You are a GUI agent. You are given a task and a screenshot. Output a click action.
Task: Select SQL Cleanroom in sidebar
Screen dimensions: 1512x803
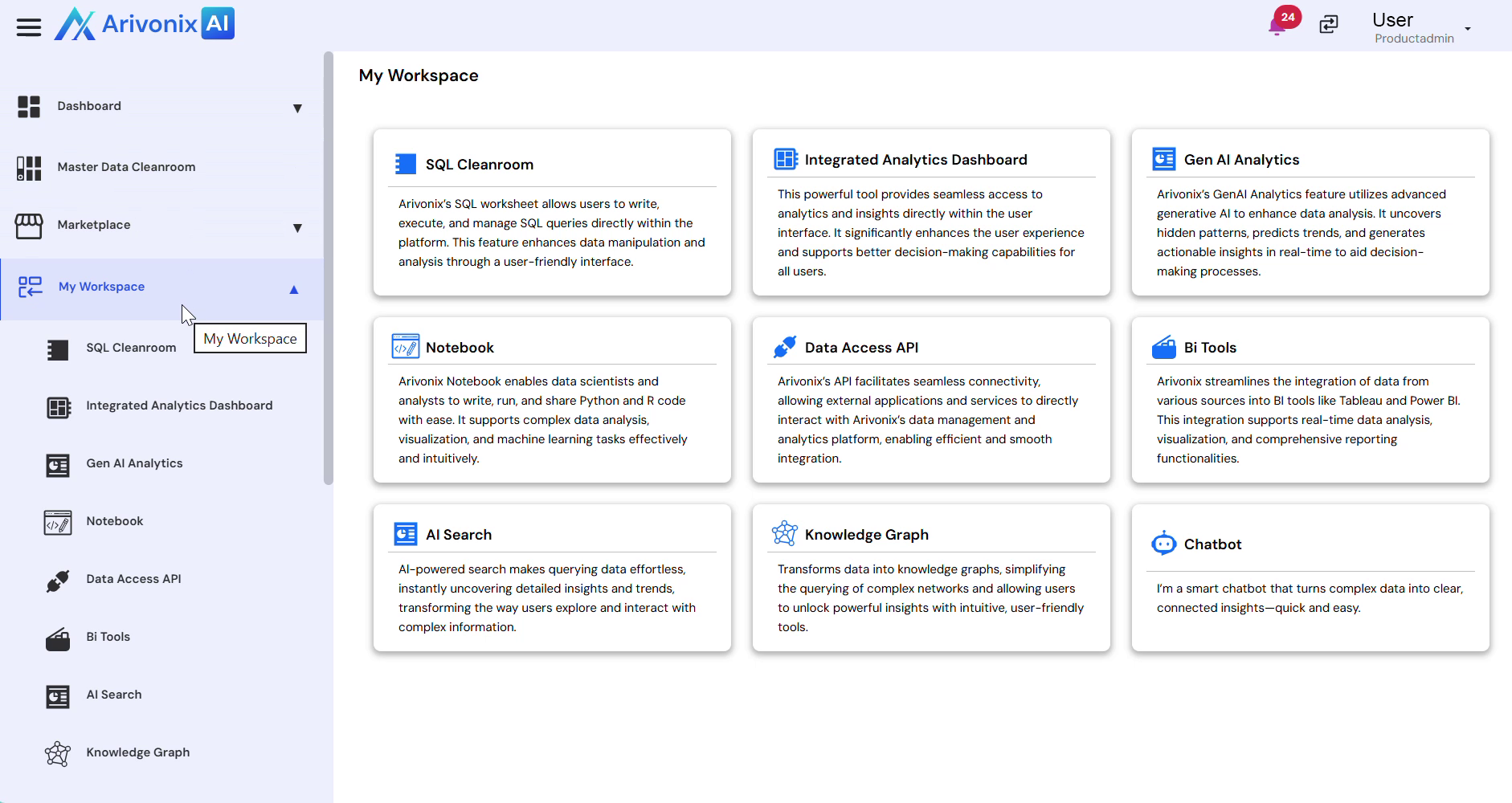pyautogui.click(x=131, y=348)
